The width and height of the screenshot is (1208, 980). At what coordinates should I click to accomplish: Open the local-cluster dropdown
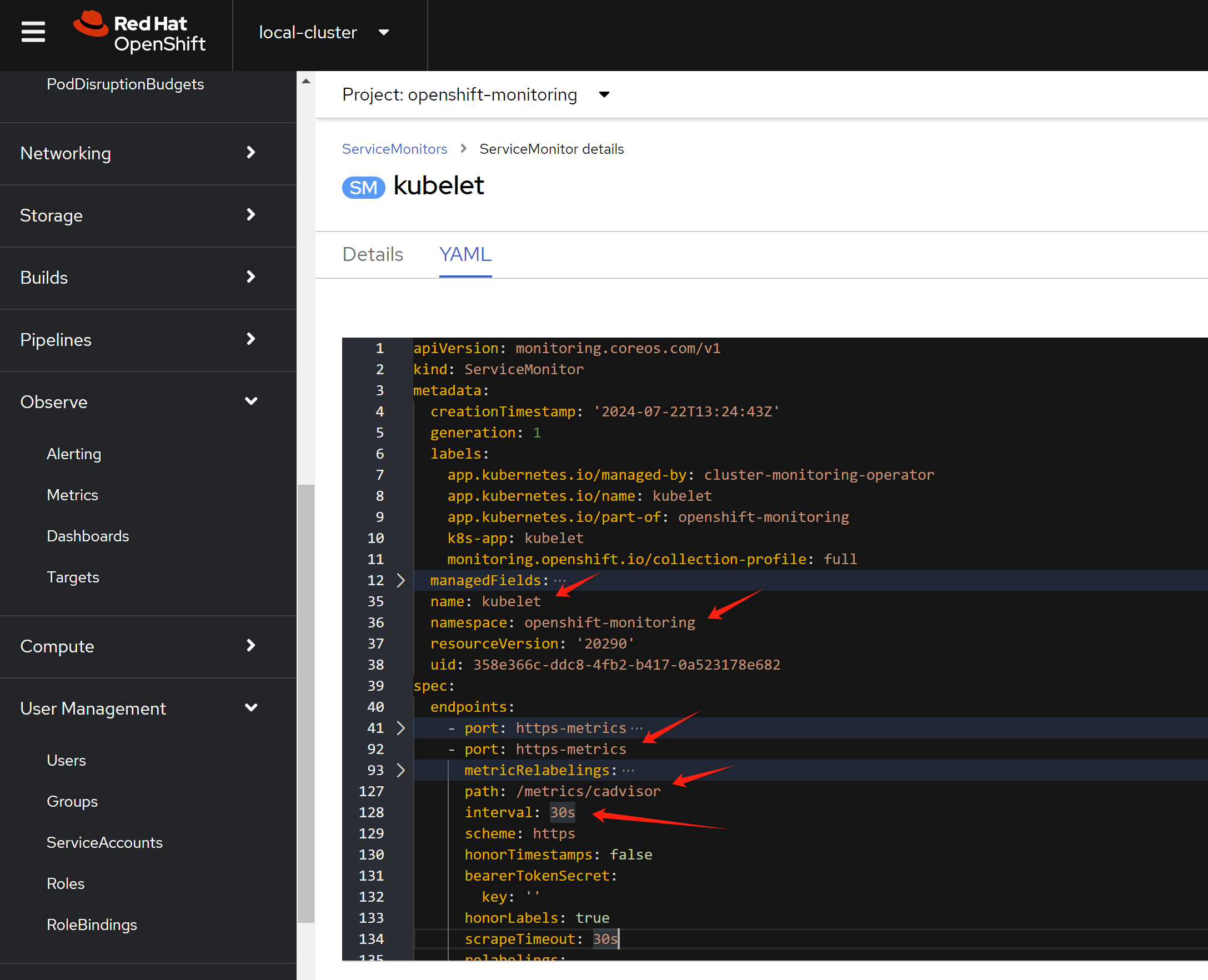(x=324, y=33)
